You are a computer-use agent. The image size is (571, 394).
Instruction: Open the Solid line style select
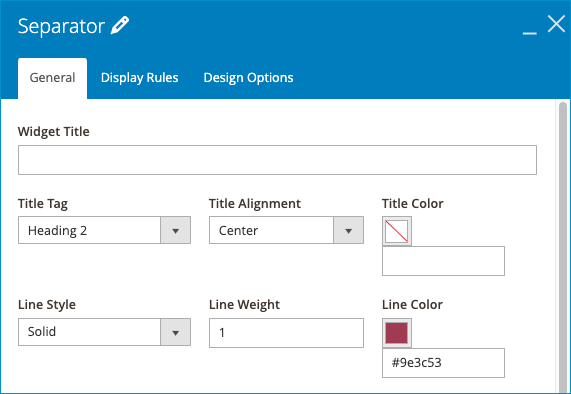click(104, 332)
